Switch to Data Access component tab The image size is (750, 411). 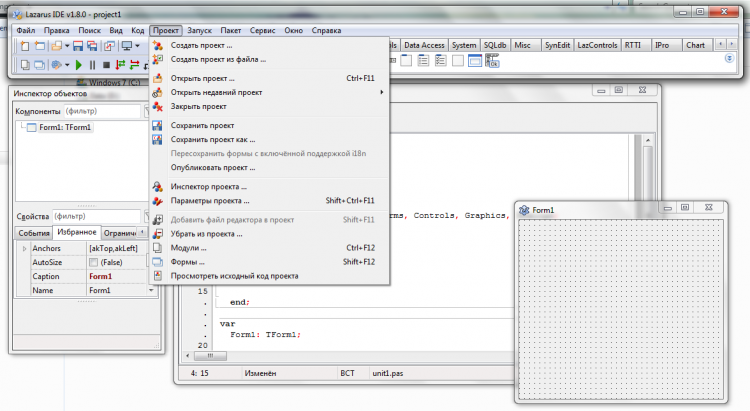tap(424, 45)
